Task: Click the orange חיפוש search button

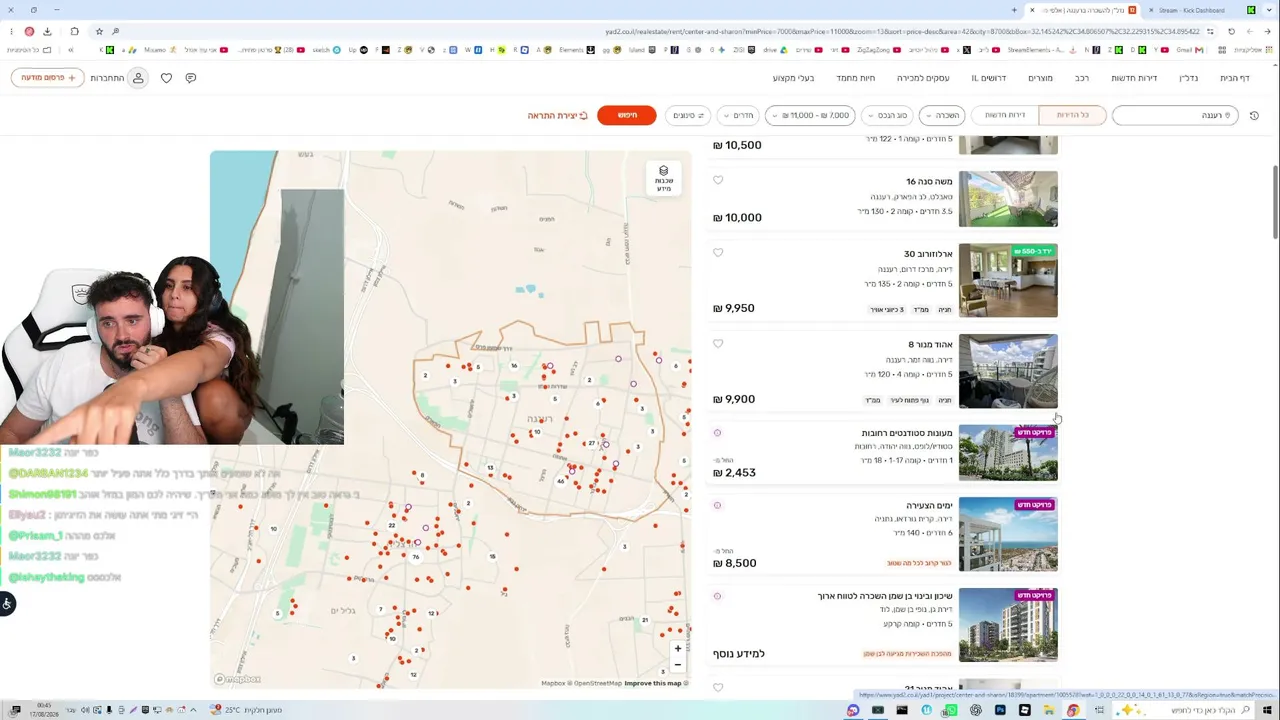Action: (627, 115)
